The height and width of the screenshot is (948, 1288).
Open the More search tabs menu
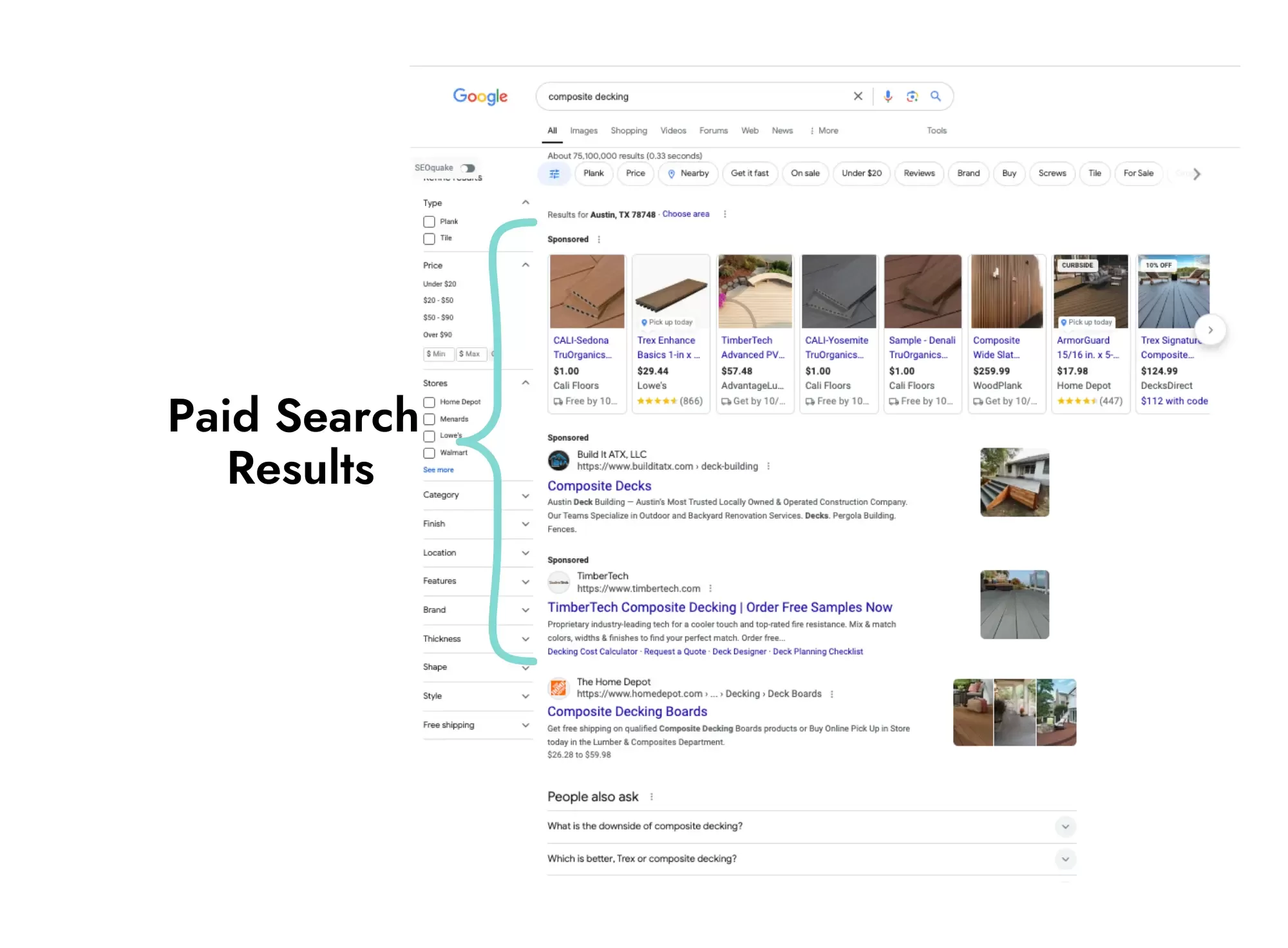click(x=824, y=131)
